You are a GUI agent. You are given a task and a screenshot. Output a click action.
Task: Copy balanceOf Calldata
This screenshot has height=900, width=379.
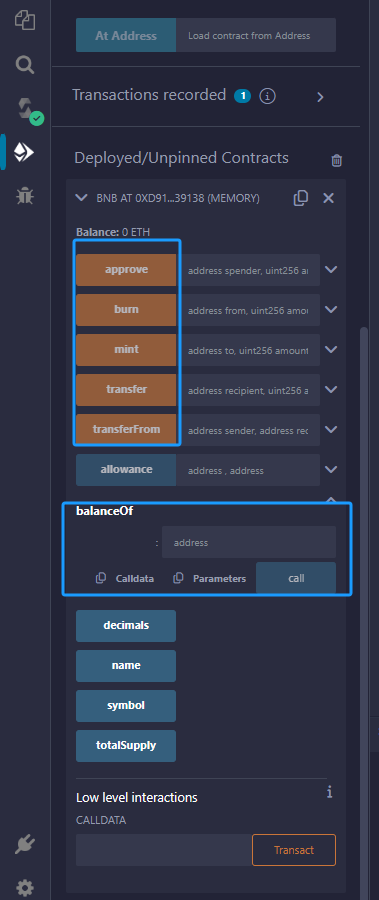[x=125, y=579]
